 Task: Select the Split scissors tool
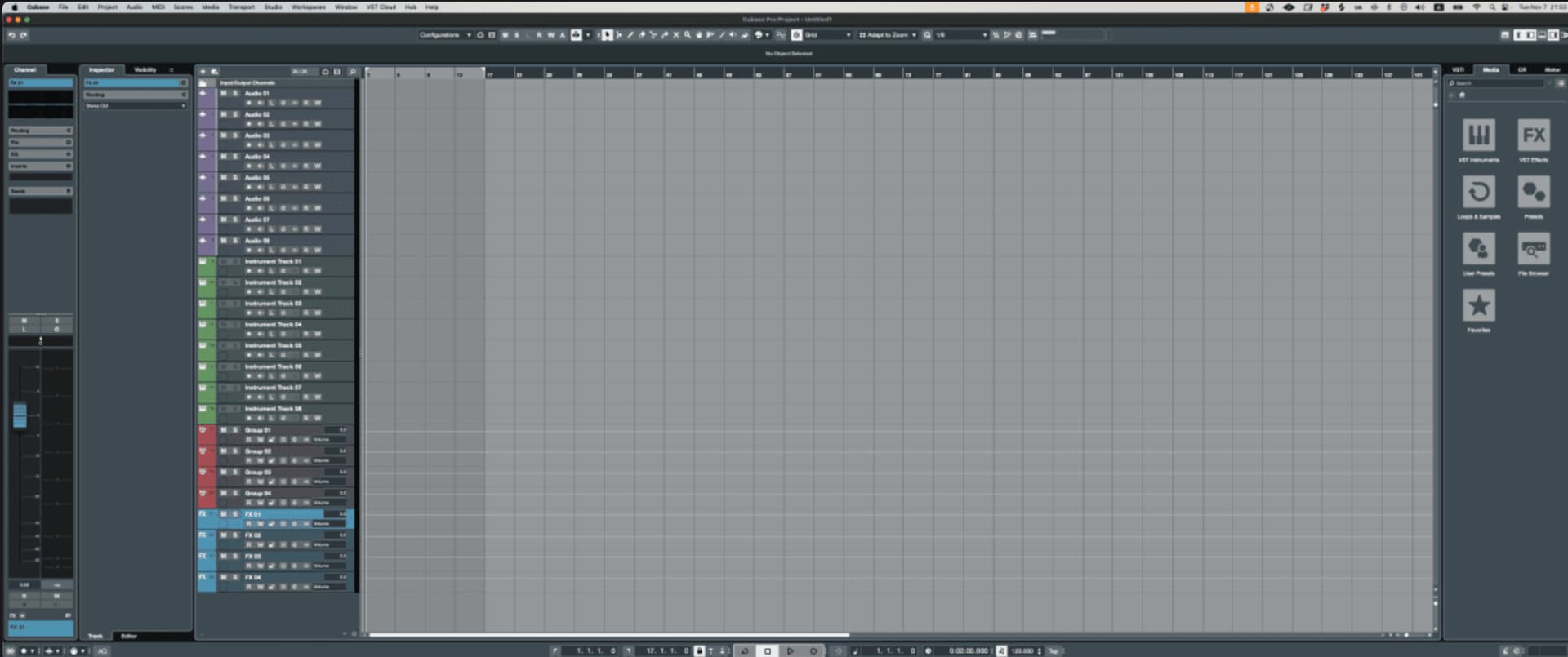[x=653, y=35]
